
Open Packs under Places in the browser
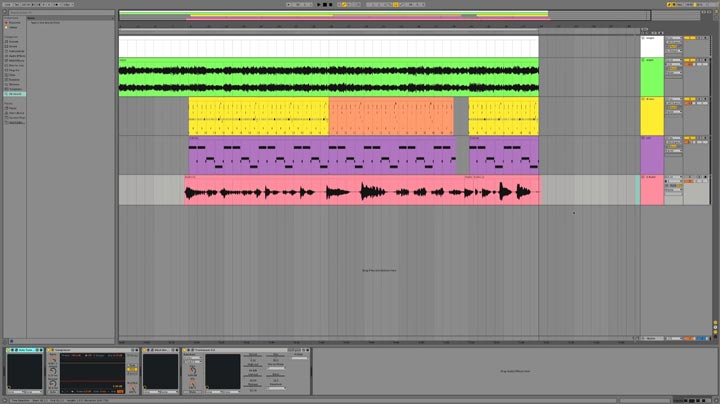13,108
